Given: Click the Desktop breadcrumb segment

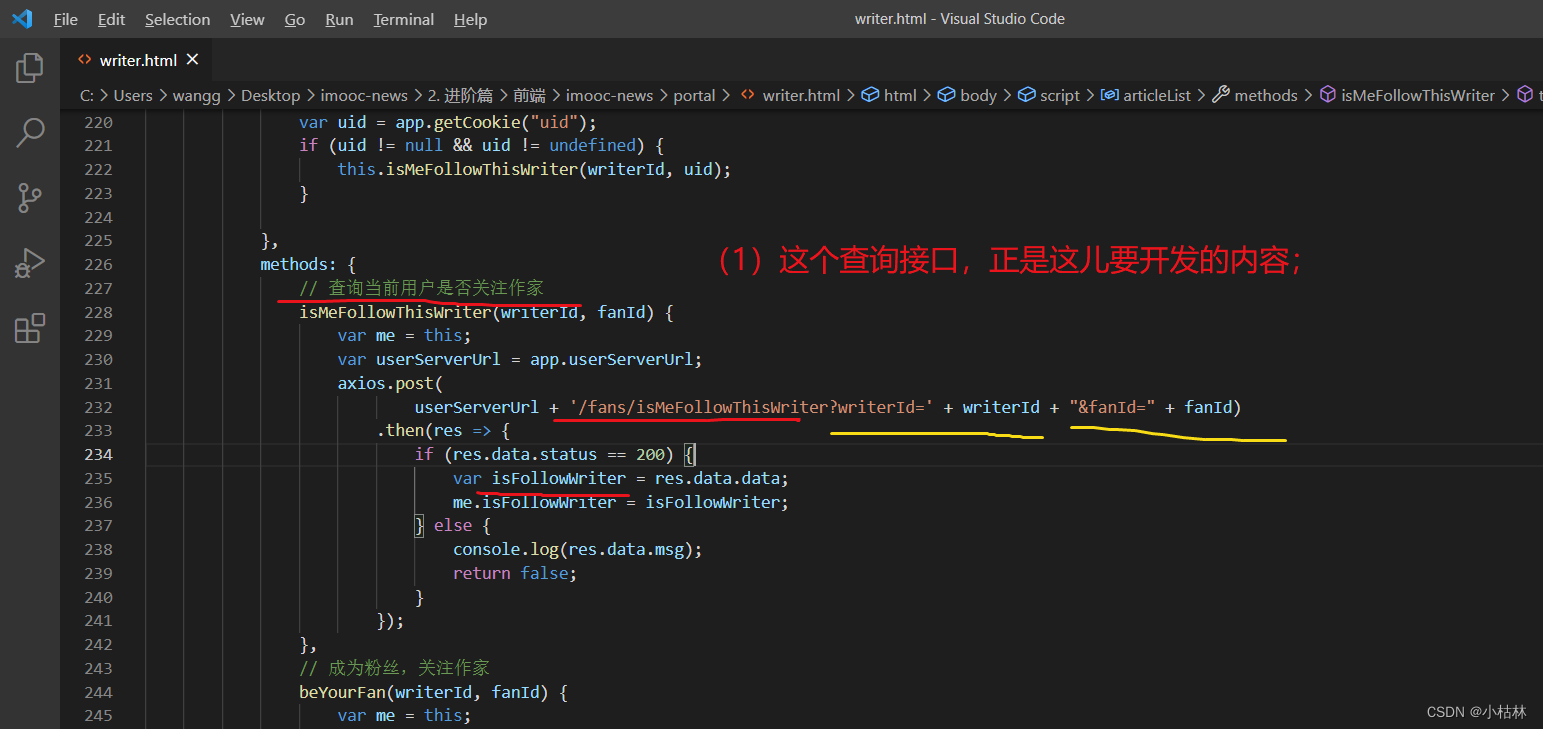Looking at the screenshot, I should click(x=270, y=95).
